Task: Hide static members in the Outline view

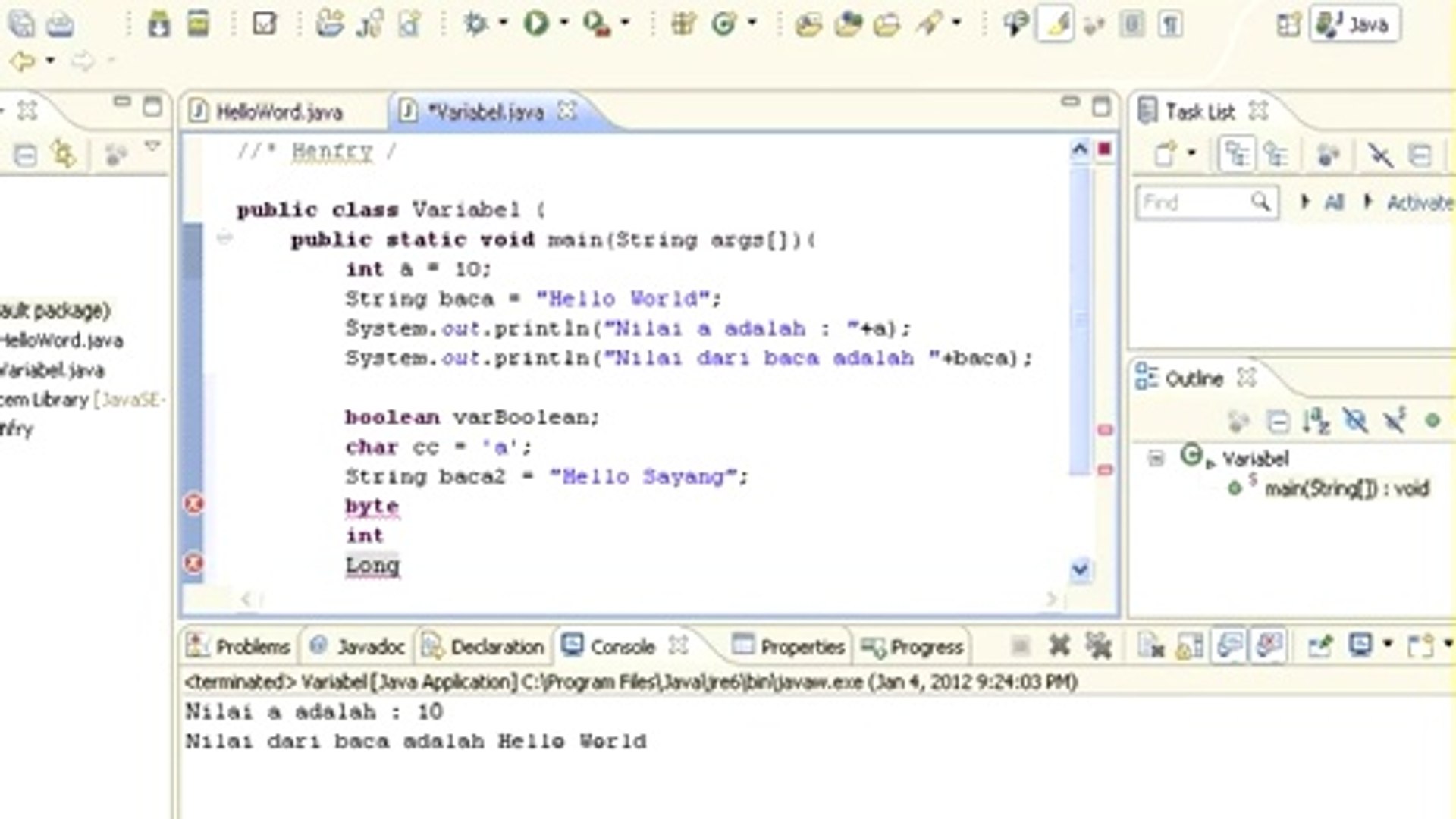Action: (1393, 422)
